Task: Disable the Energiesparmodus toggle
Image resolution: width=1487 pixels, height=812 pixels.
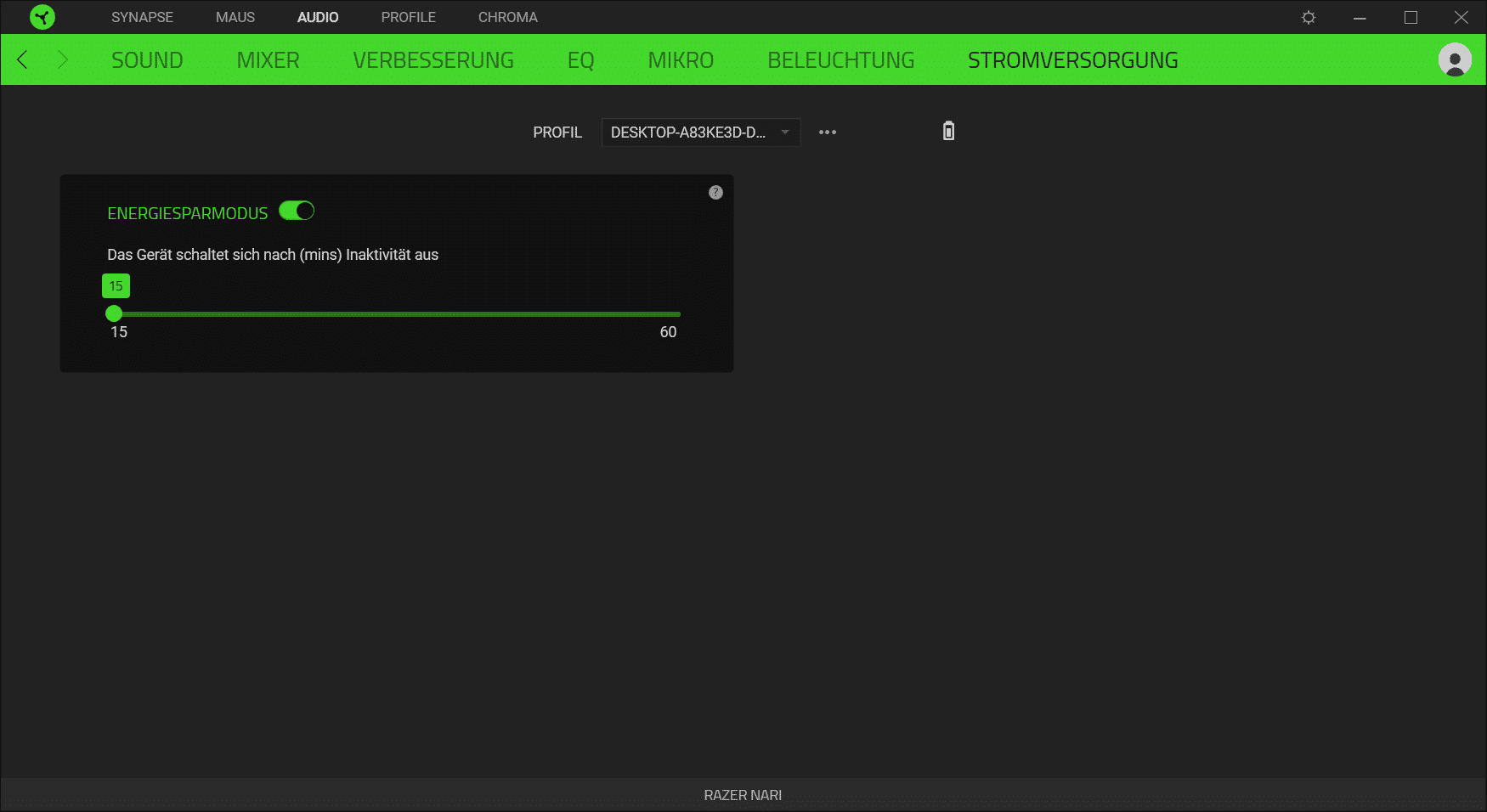Action: pos(297,211)
